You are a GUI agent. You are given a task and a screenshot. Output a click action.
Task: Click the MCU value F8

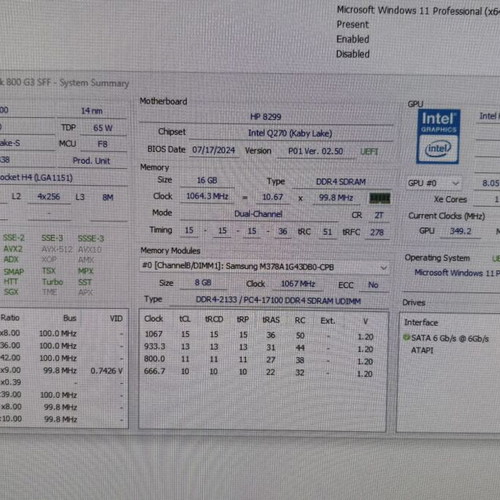click(103, 144)
